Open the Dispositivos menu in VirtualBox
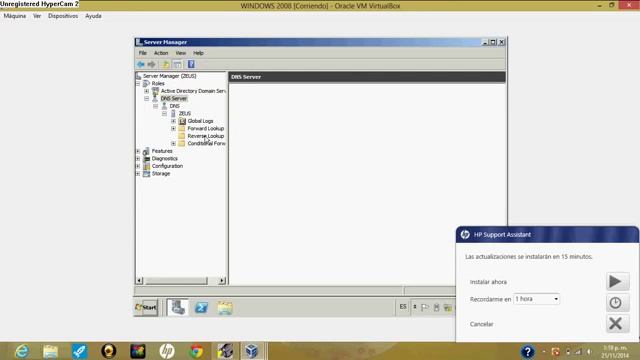Viewport: 640px width, 360px height. [x=63, y=16]
